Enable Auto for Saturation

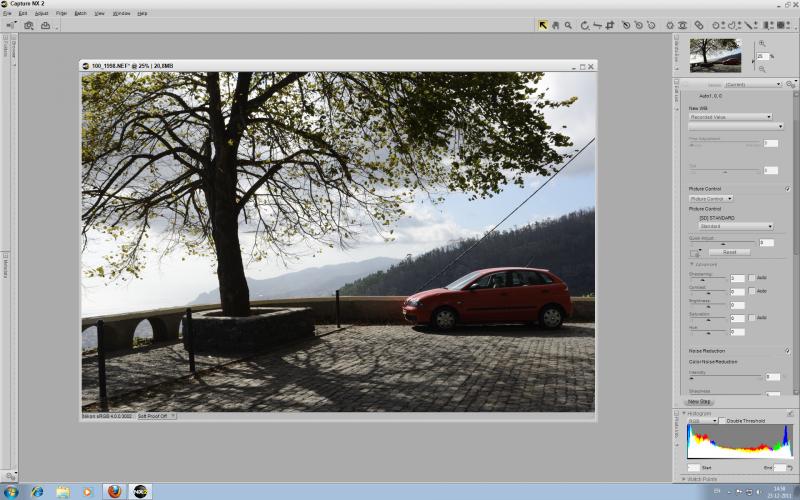coord(752,317)
